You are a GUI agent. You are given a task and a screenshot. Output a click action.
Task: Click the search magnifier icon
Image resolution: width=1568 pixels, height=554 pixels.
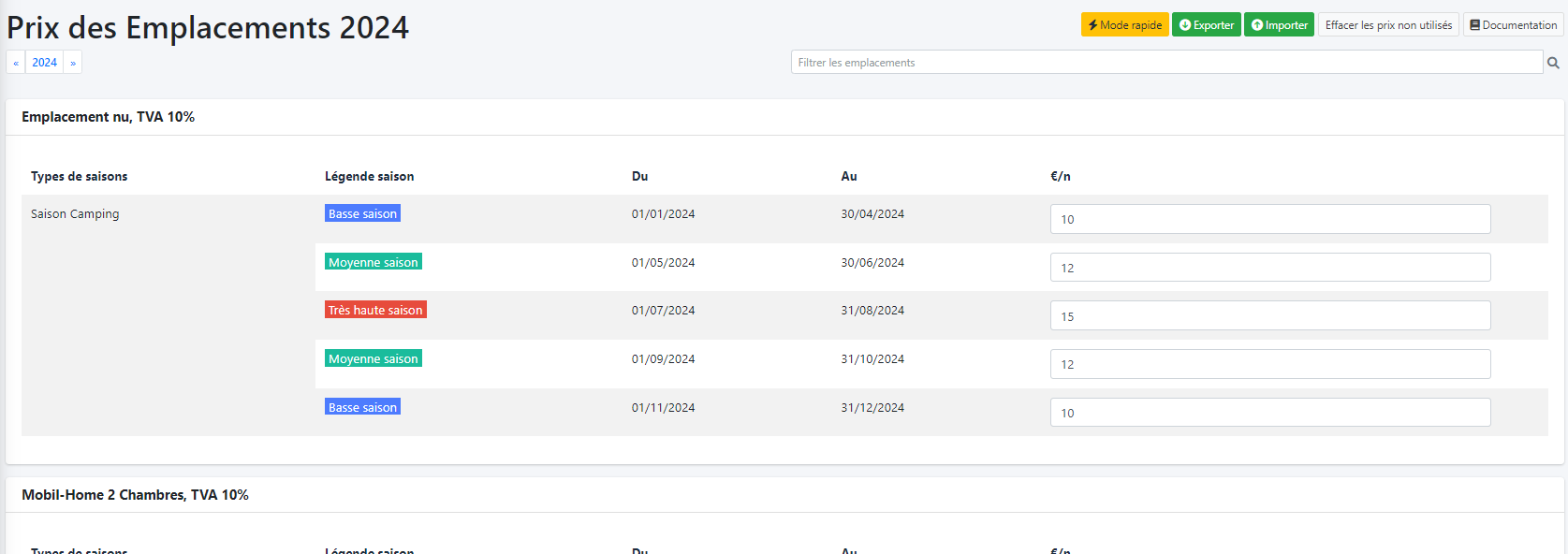click(1553, 63)
